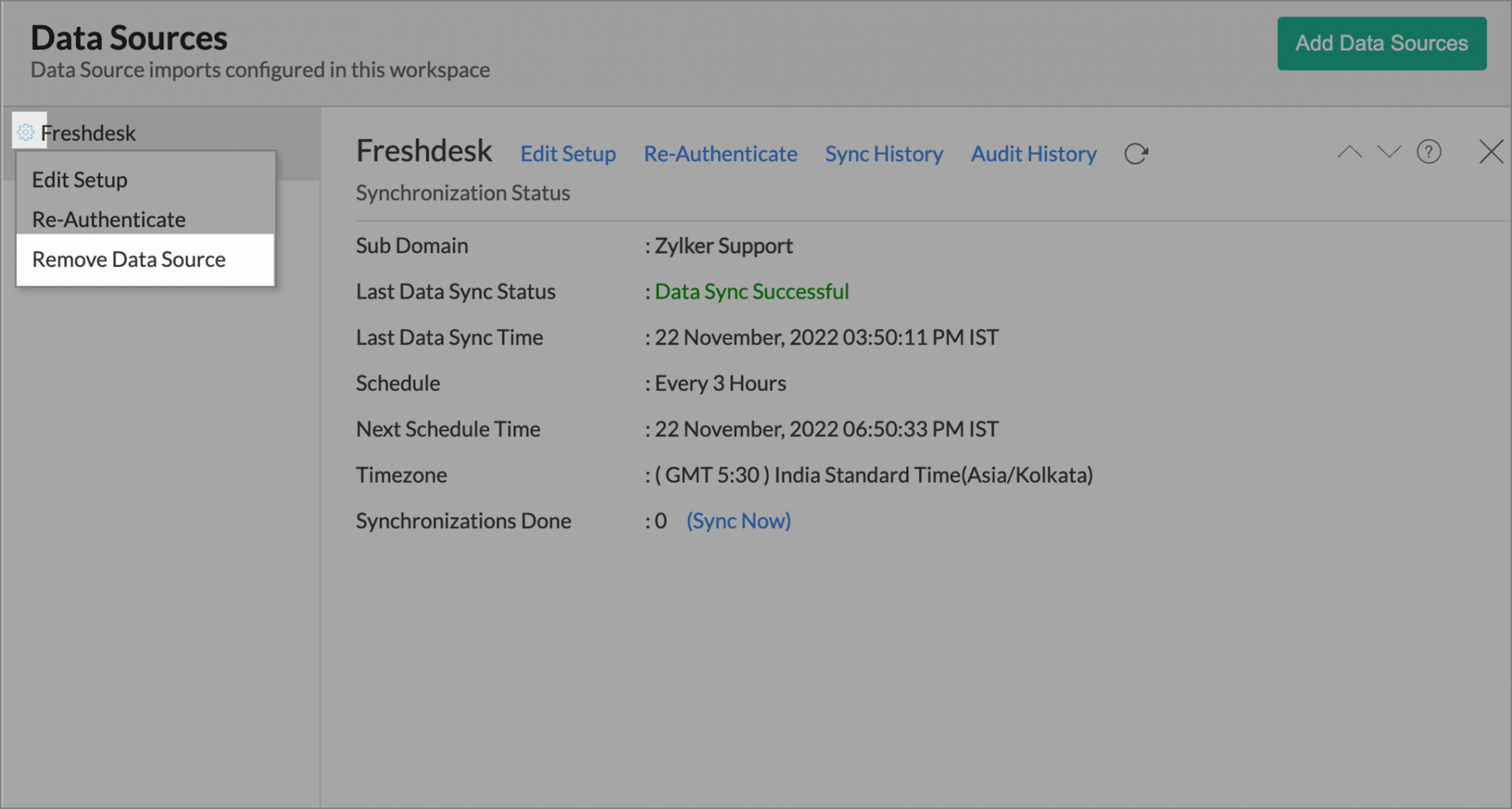Click the Zylker Support sub domain value
1512x809 pixels.
(723, 246)
